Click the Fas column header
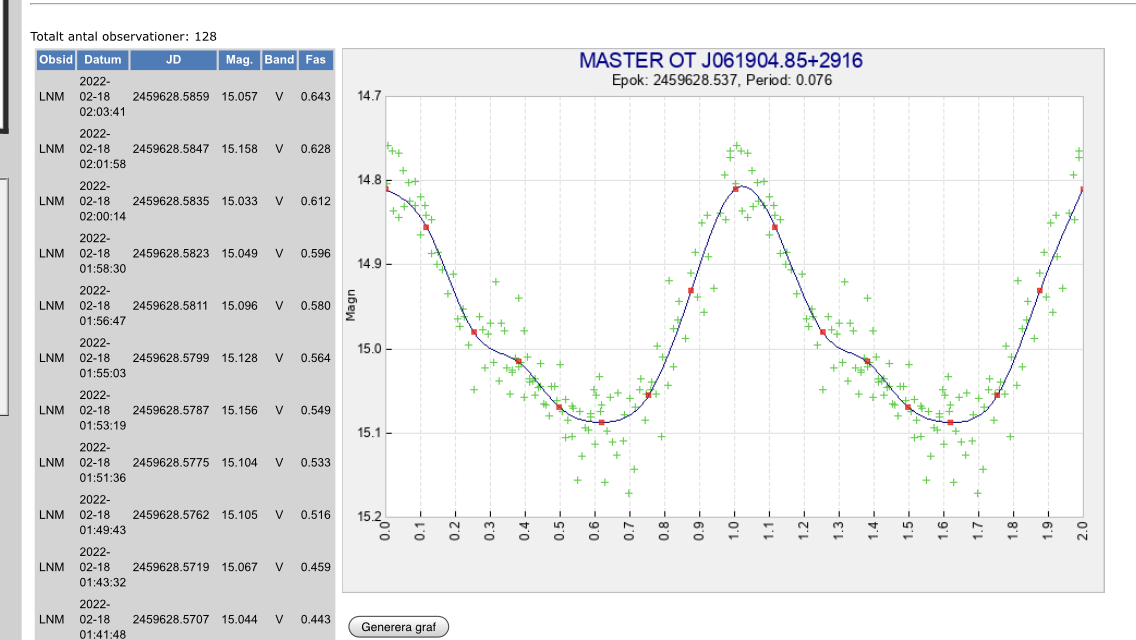Image resolution: width=1136 pixels, height=640 pixels. pos(315,60)
